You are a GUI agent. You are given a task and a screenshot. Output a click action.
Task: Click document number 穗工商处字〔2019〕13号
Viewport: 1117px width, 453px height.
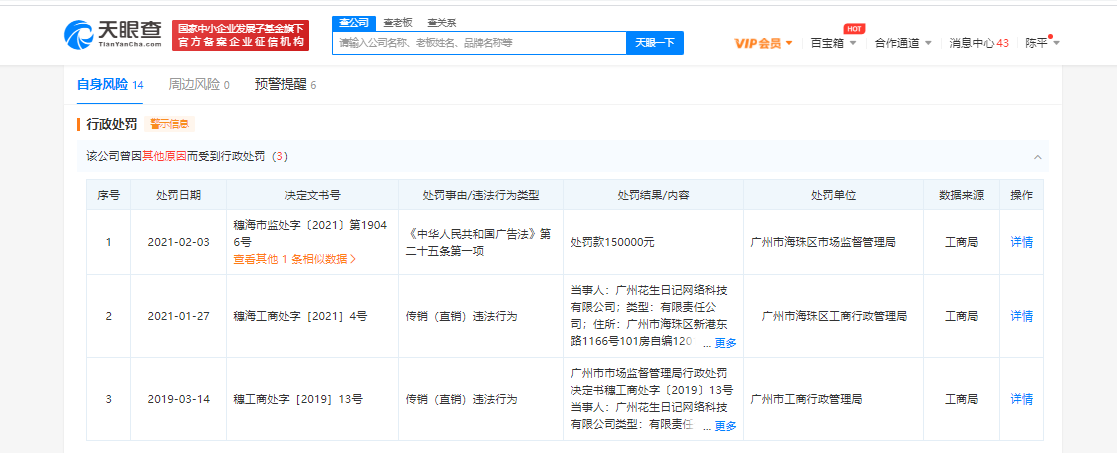coord(298,399)
